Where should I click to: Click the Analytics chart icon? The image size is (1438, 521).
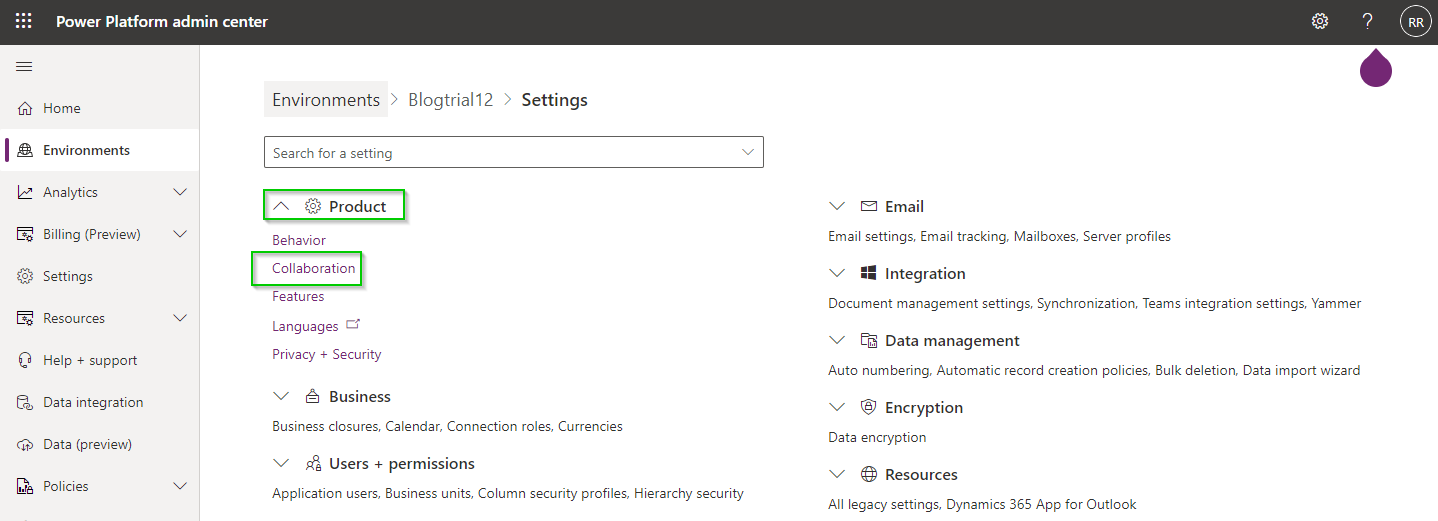(25, 192)
